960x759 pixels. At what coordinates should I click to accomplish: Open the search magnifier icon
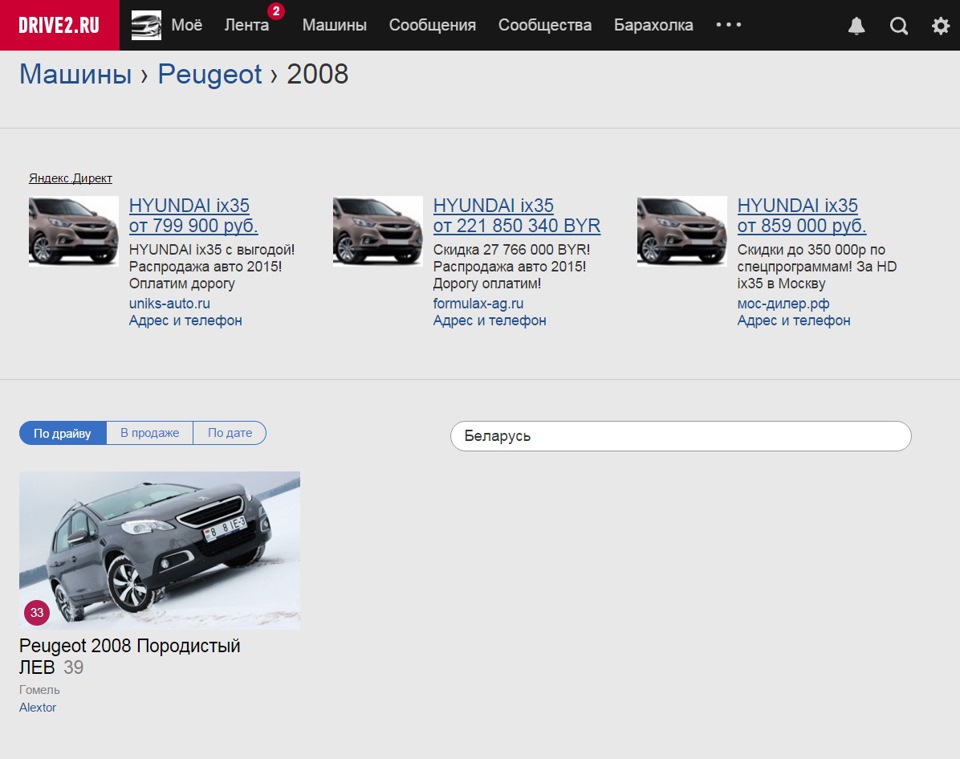898,26
